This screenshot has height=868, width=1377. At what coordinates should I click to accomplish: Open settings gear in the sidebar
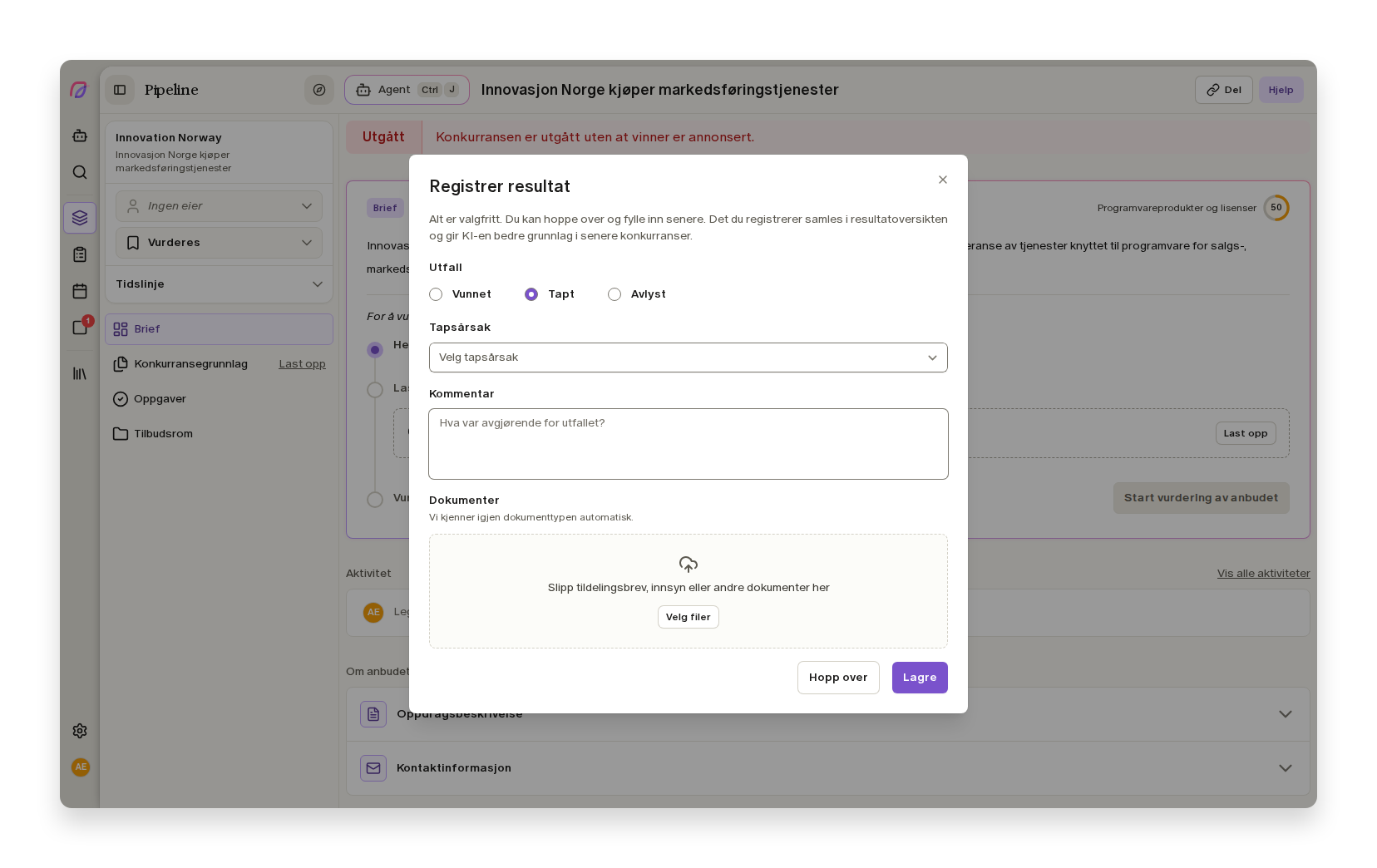point(80,731)
